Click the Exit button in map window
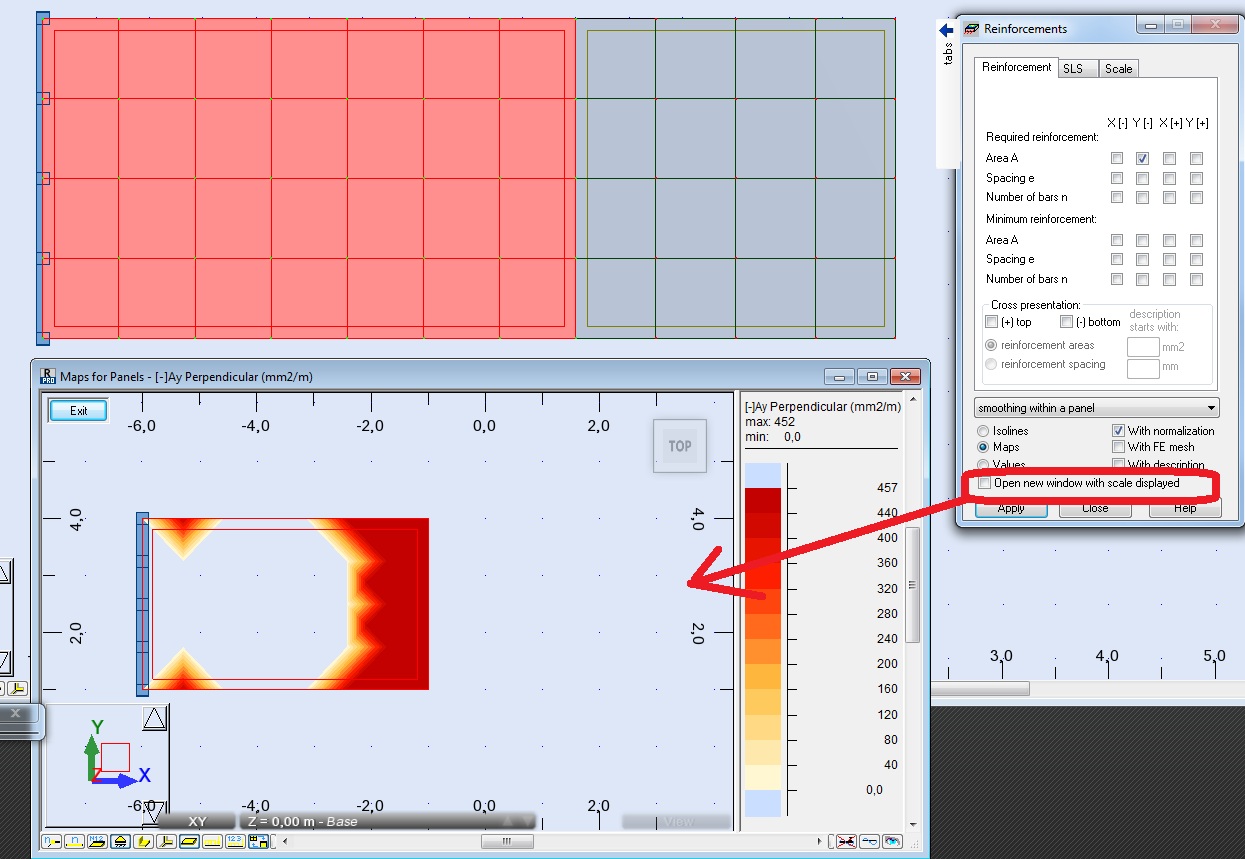 pos(78,410)
